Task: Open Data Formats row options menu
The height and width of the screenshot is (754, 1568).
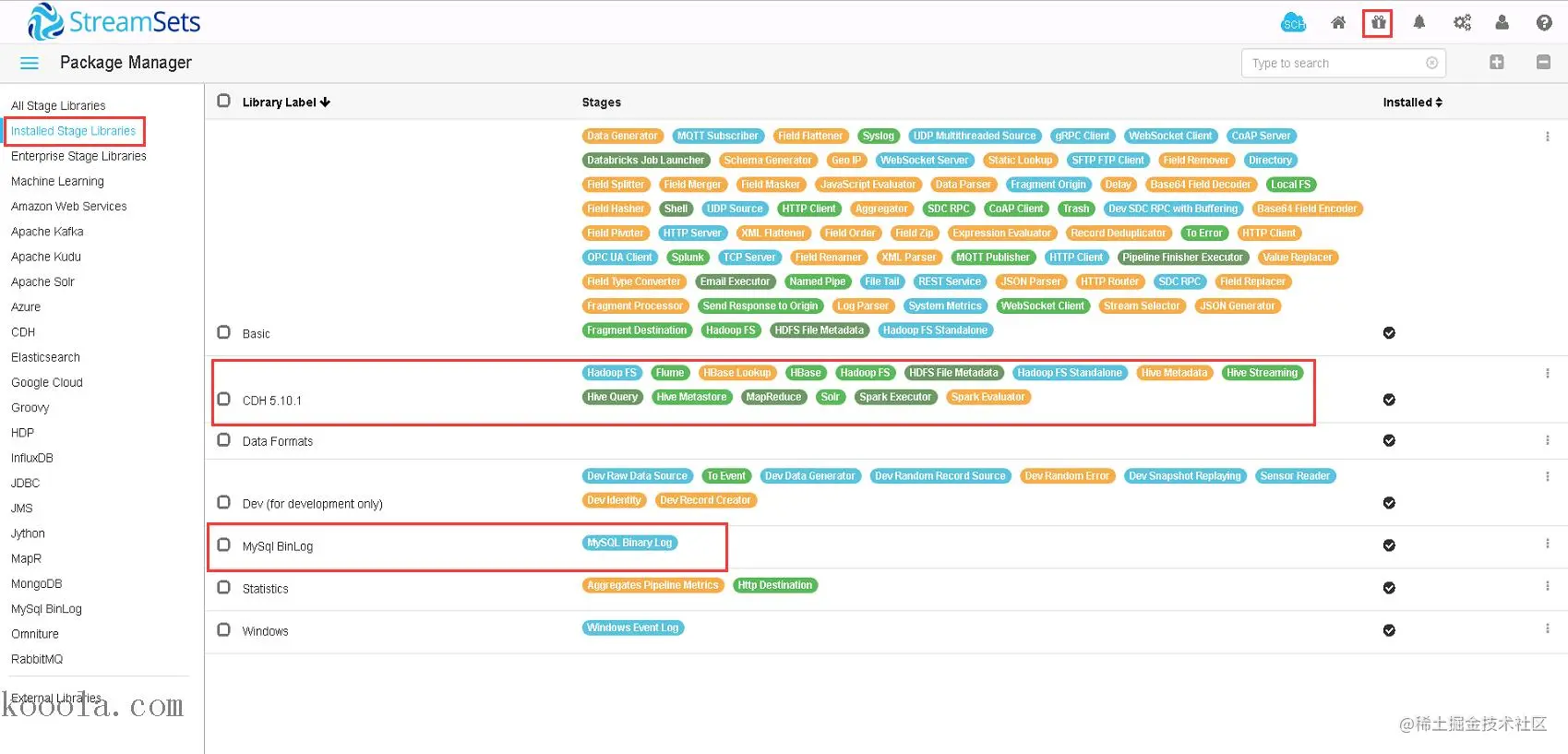Action: click(x=1547, y=440)
